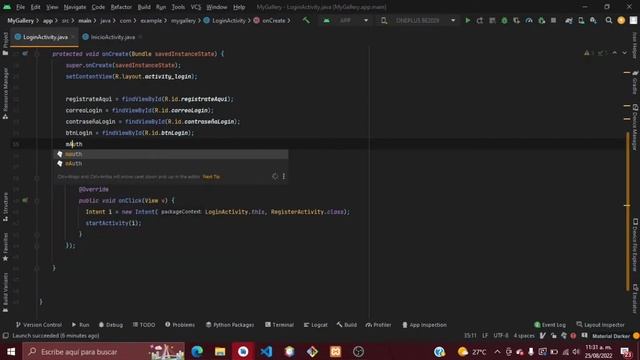
Task: Close the LoginActivity.java tab
Action: point(73,37)
